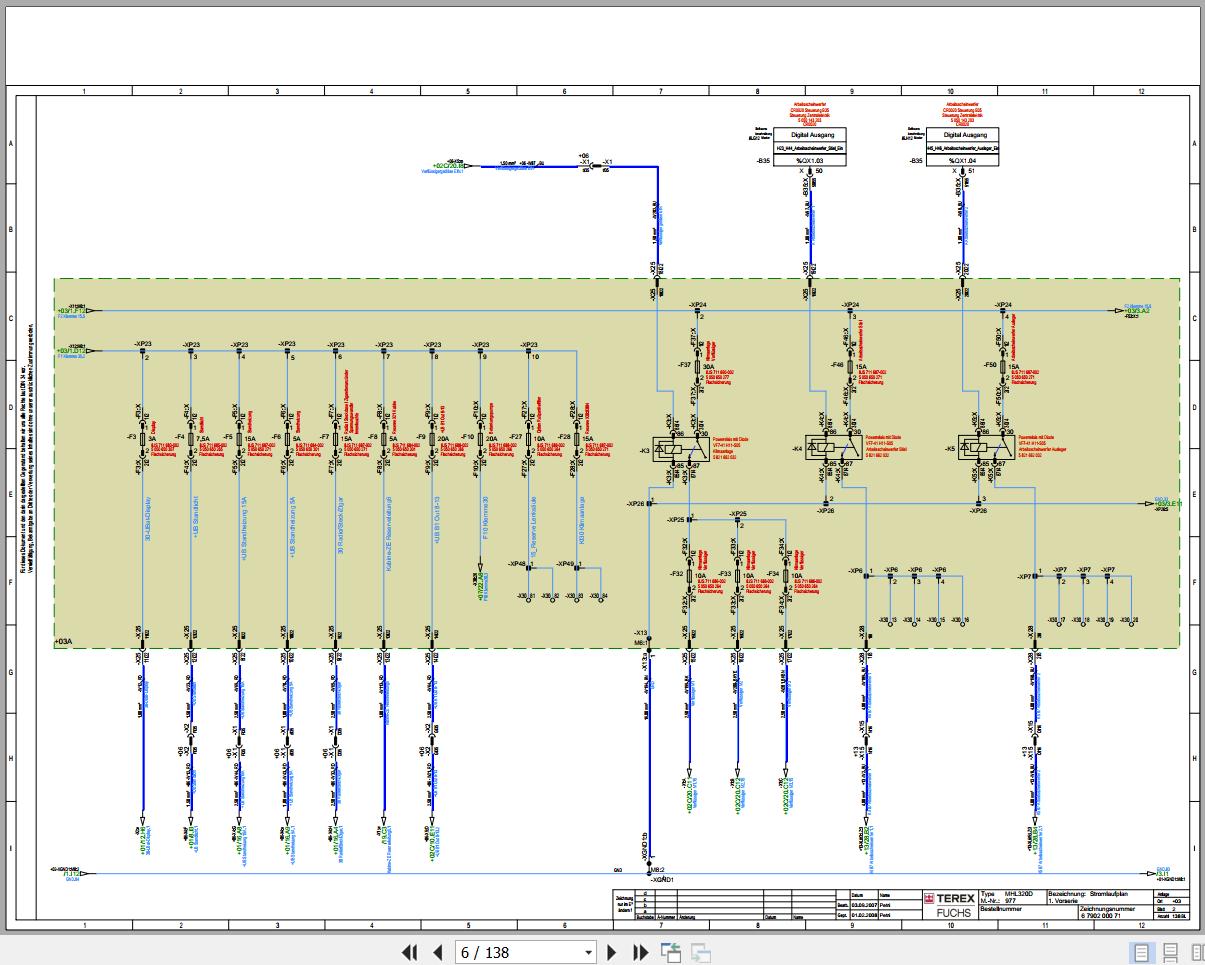Switch off highlighted page display mode

tap(1141, 952)
